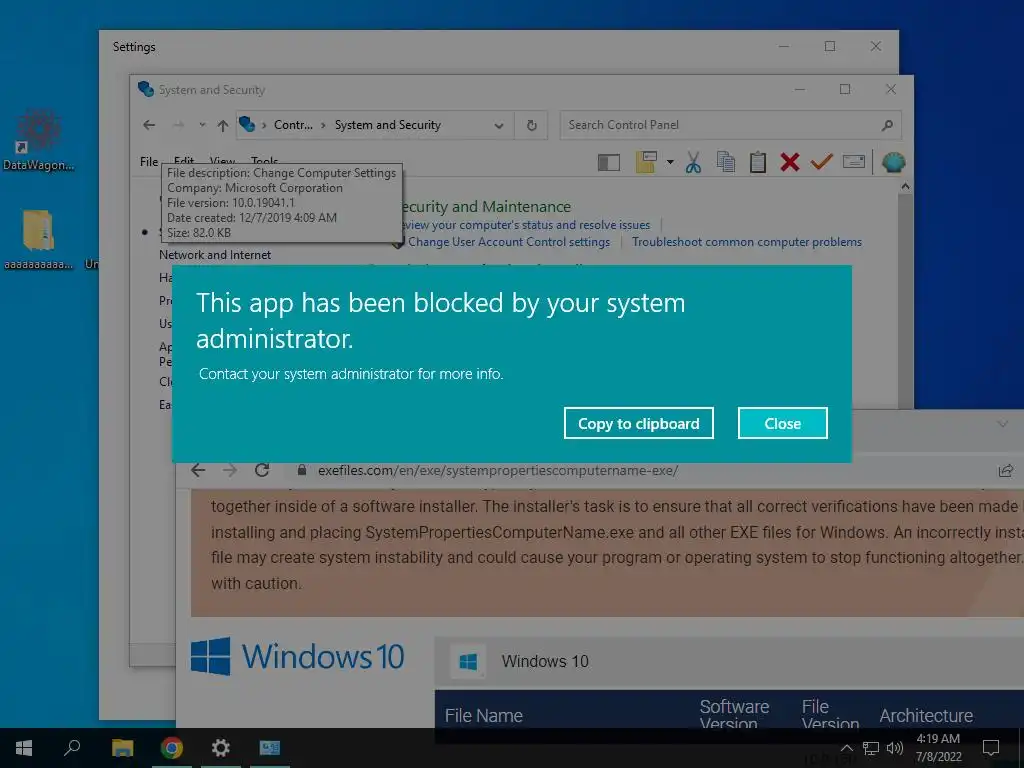This screenshot has width=1024, height=768.
Task: Expand the Control Panel address bar dropdown
Action: click(x=499, y=125)
